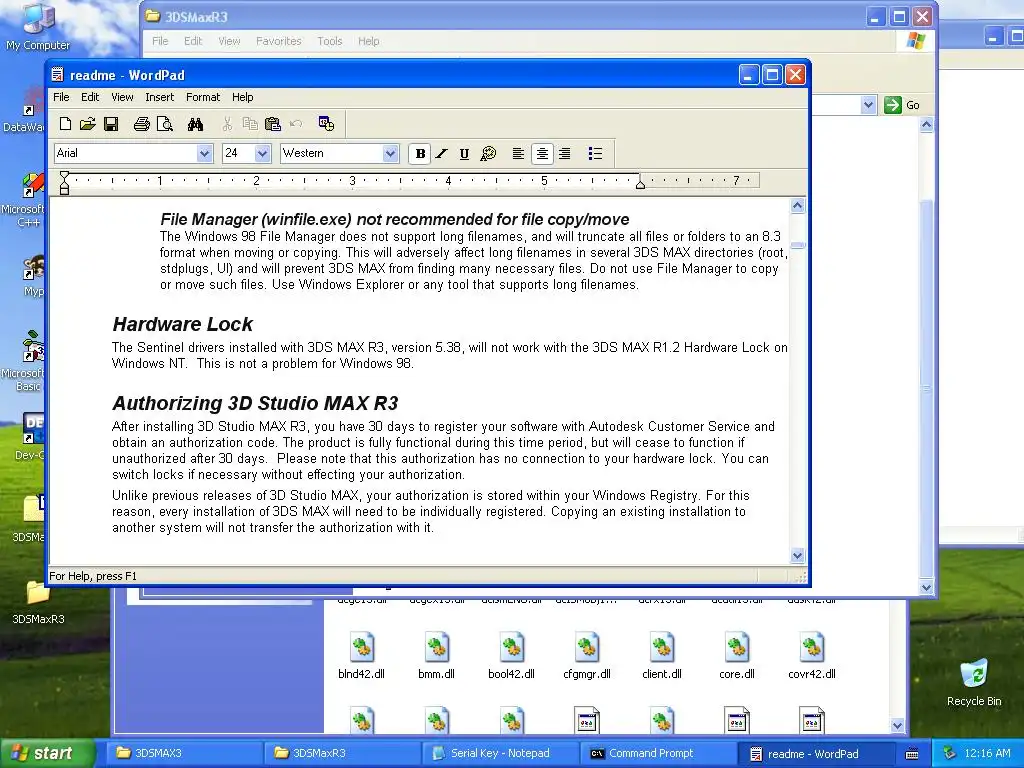Expand the Western script dropdown

pyautogui.click(x=391, y=153)
